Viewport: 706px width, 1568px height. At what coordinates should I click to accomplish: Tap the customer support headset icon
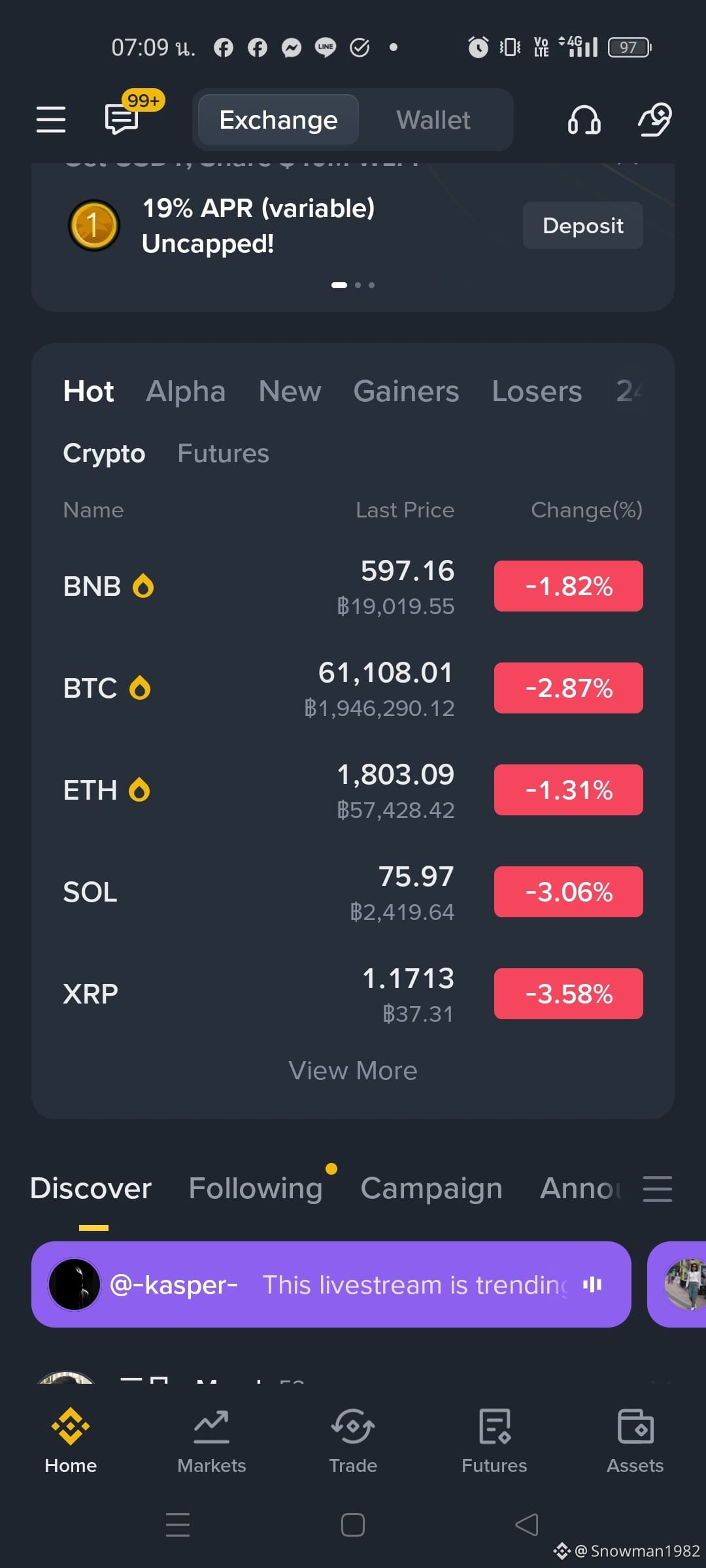click(x=584, y=120)
